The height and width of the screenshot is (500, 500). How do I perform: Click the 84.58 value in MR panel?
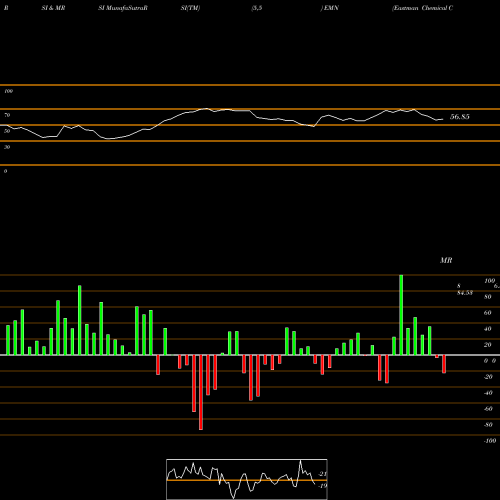pos(465,293)
